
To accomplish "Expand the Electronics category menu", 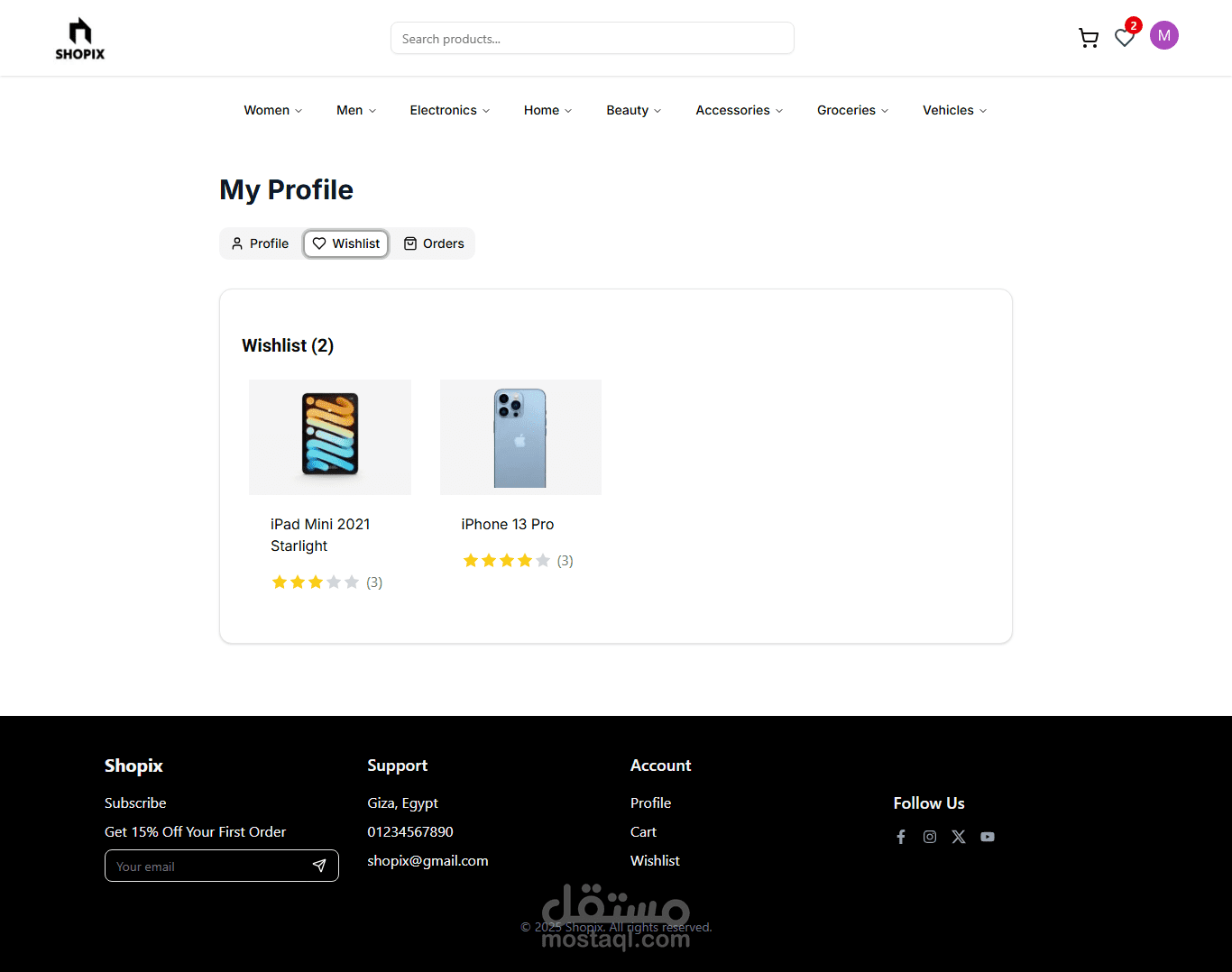I will (x=450, y=110).
